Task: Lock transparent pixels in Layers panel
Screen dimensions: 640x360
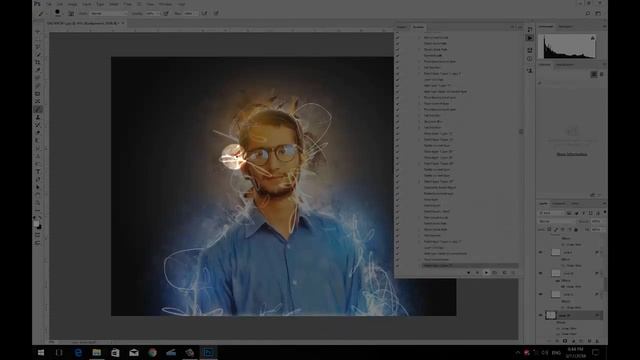Action: pyautogui.click(x=549, y=229)
